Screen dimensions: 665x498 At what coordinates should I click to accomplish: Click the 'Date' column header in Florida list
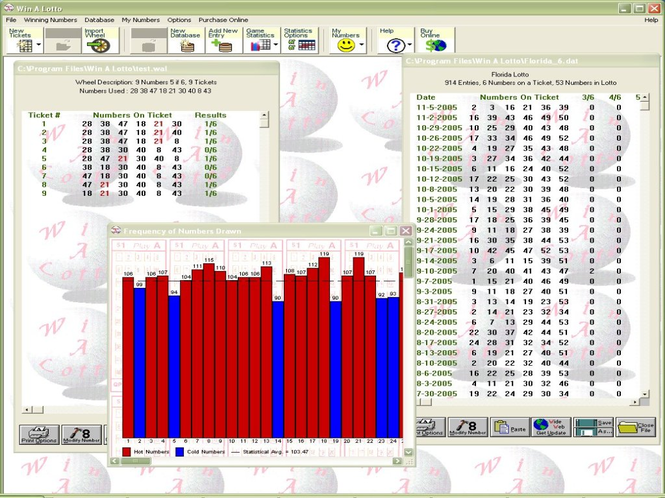[426, 97]
